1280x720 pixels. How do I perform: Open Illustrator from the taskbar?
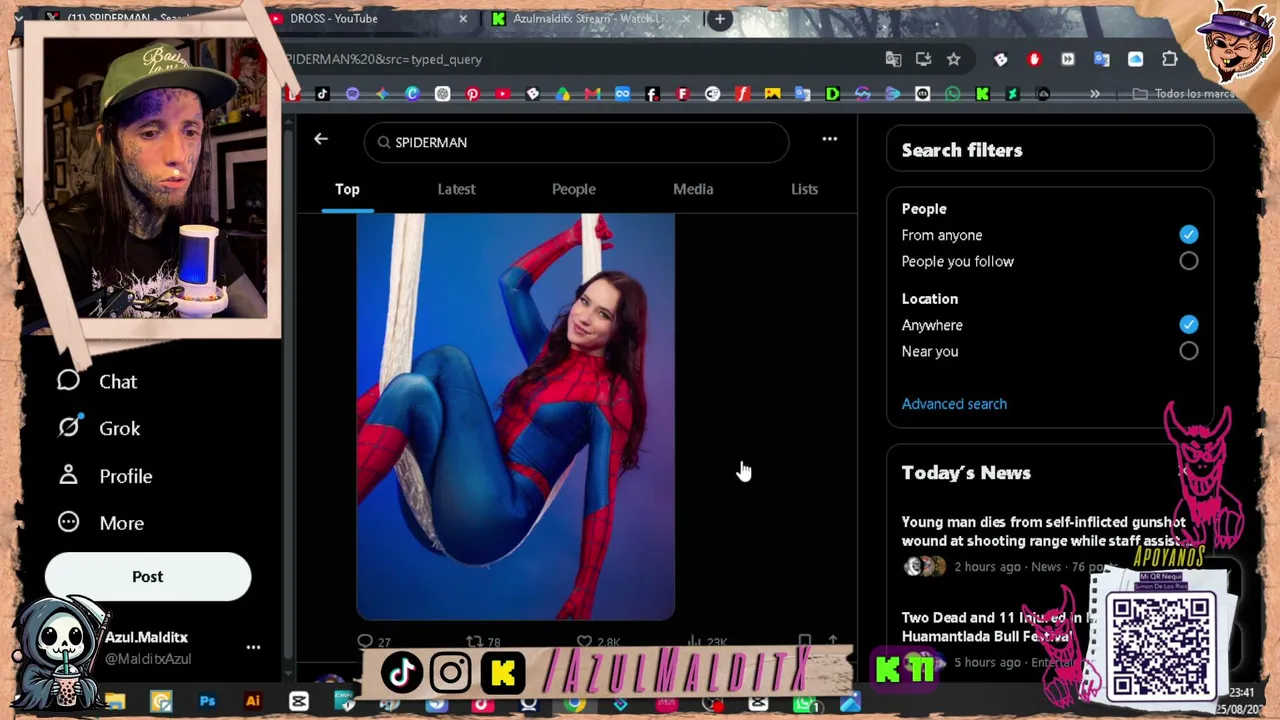253,702
